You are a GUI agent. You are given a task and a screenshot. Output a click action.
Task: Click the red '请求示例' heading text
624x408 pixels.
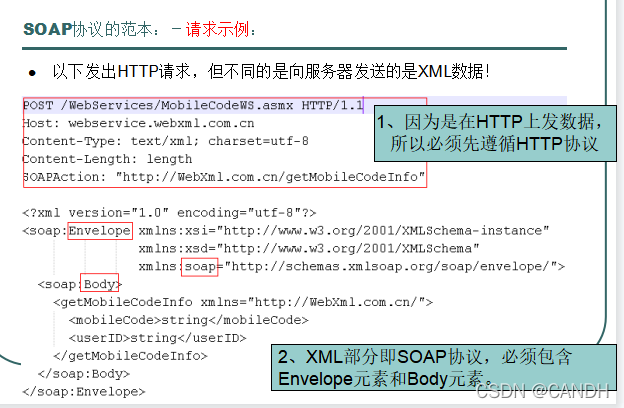220,29
